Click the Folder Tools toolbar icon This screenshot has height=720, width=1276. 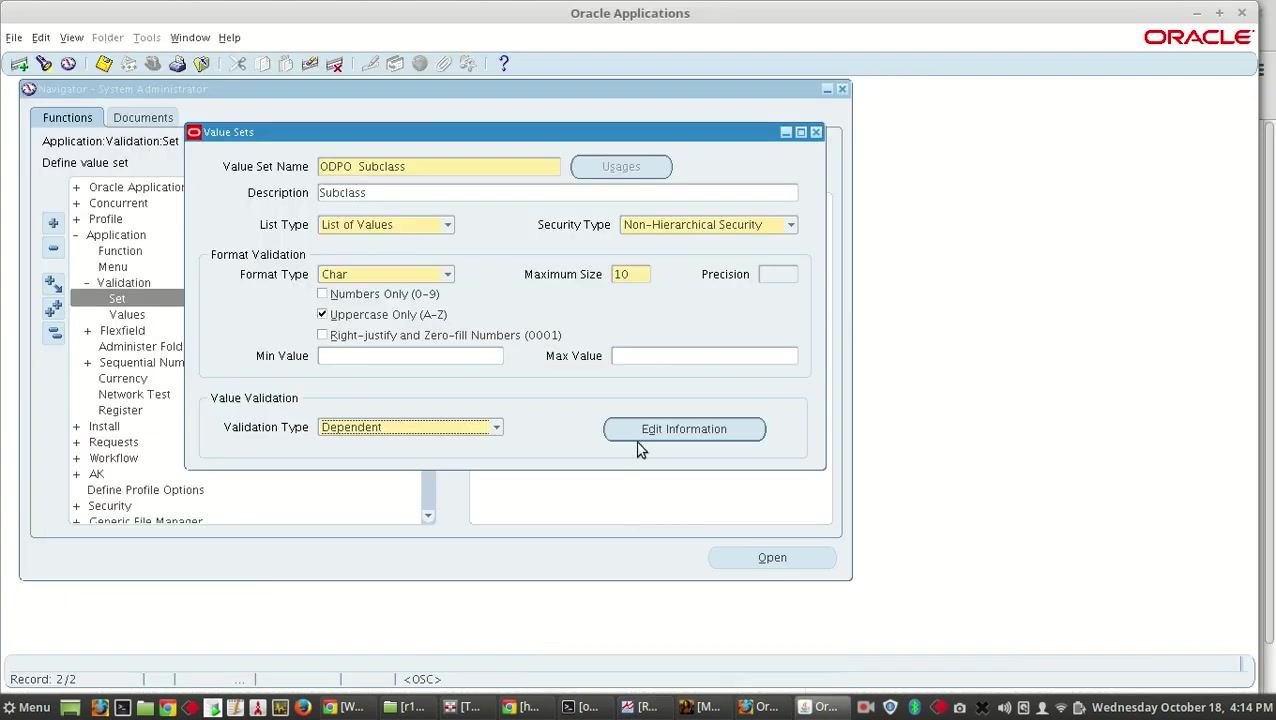467,64
